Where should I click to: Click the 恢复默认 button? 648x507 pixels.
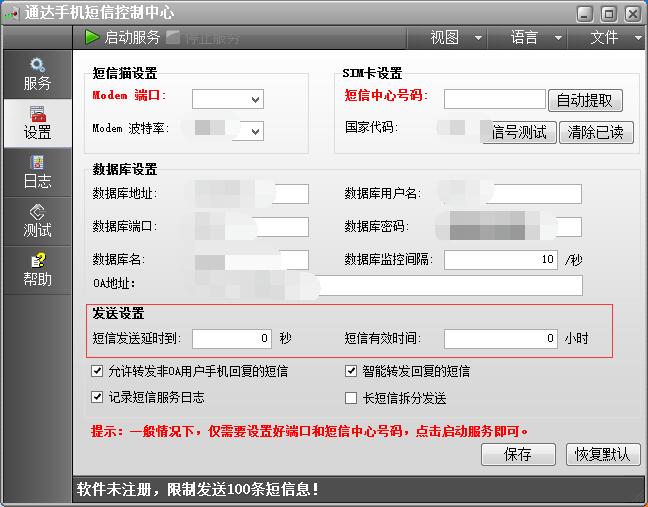[603, 455]
